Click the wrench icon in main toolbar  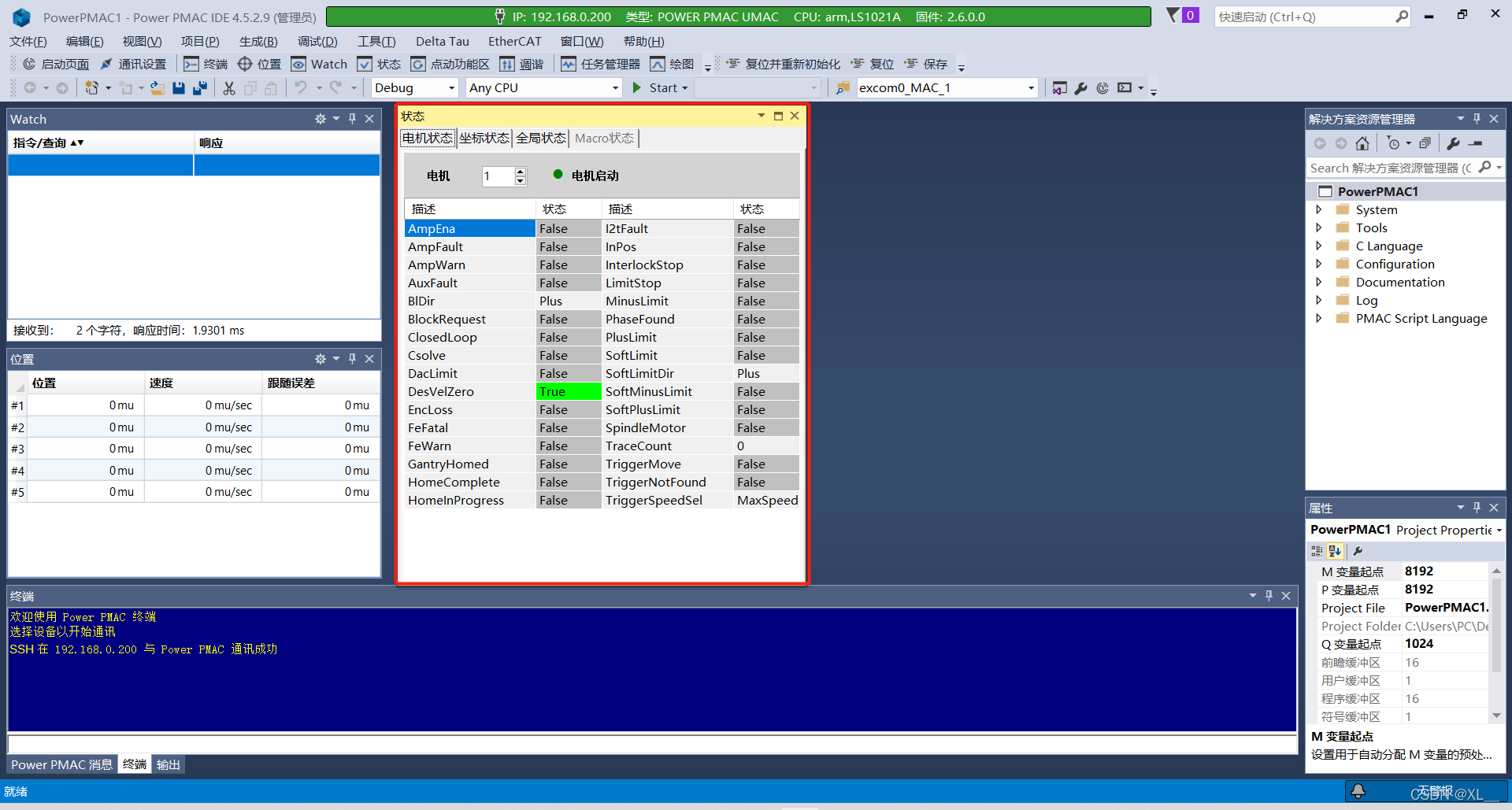tap(1081, 88)
